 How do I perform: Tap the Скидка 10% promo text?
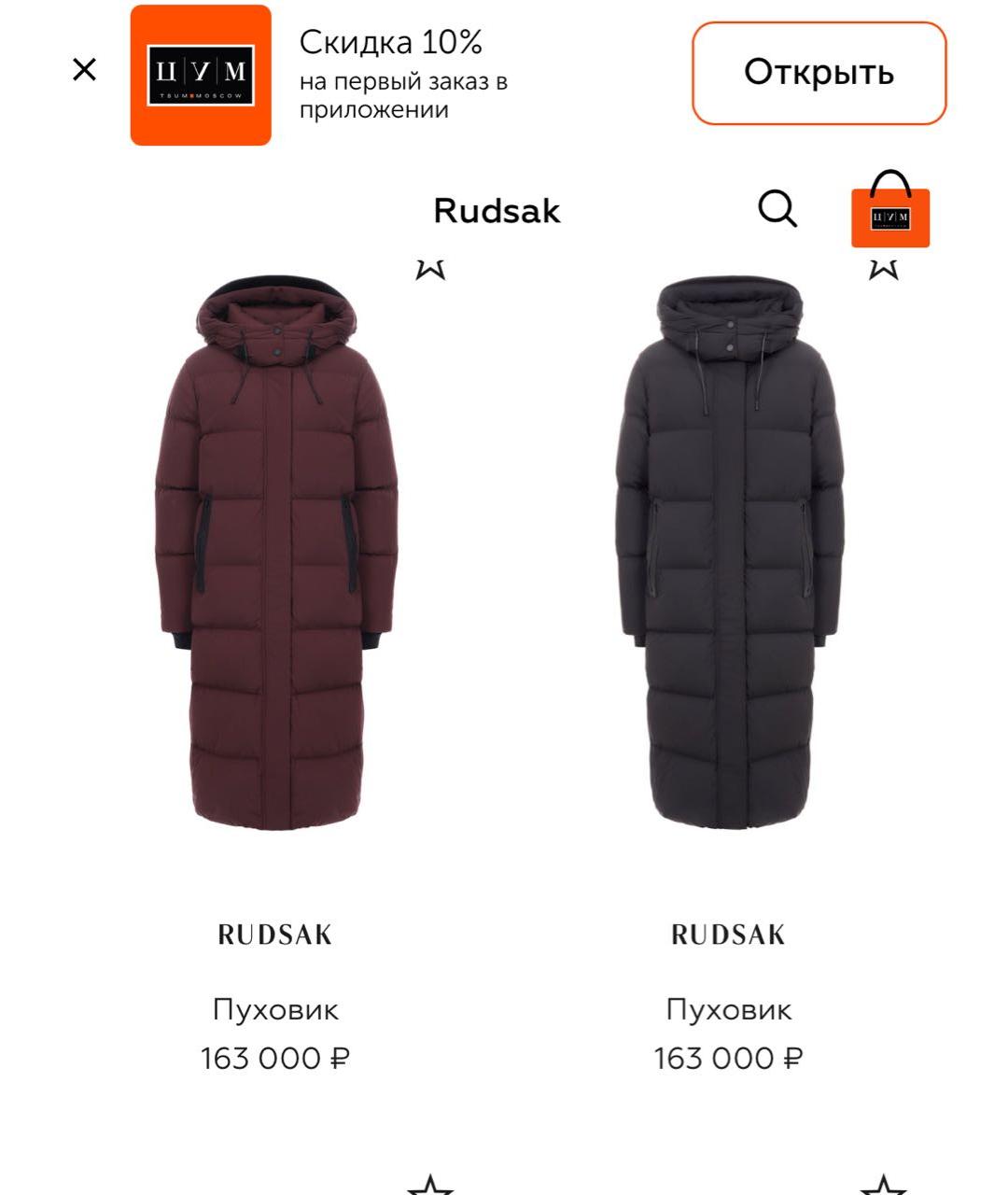click(391, 42)
